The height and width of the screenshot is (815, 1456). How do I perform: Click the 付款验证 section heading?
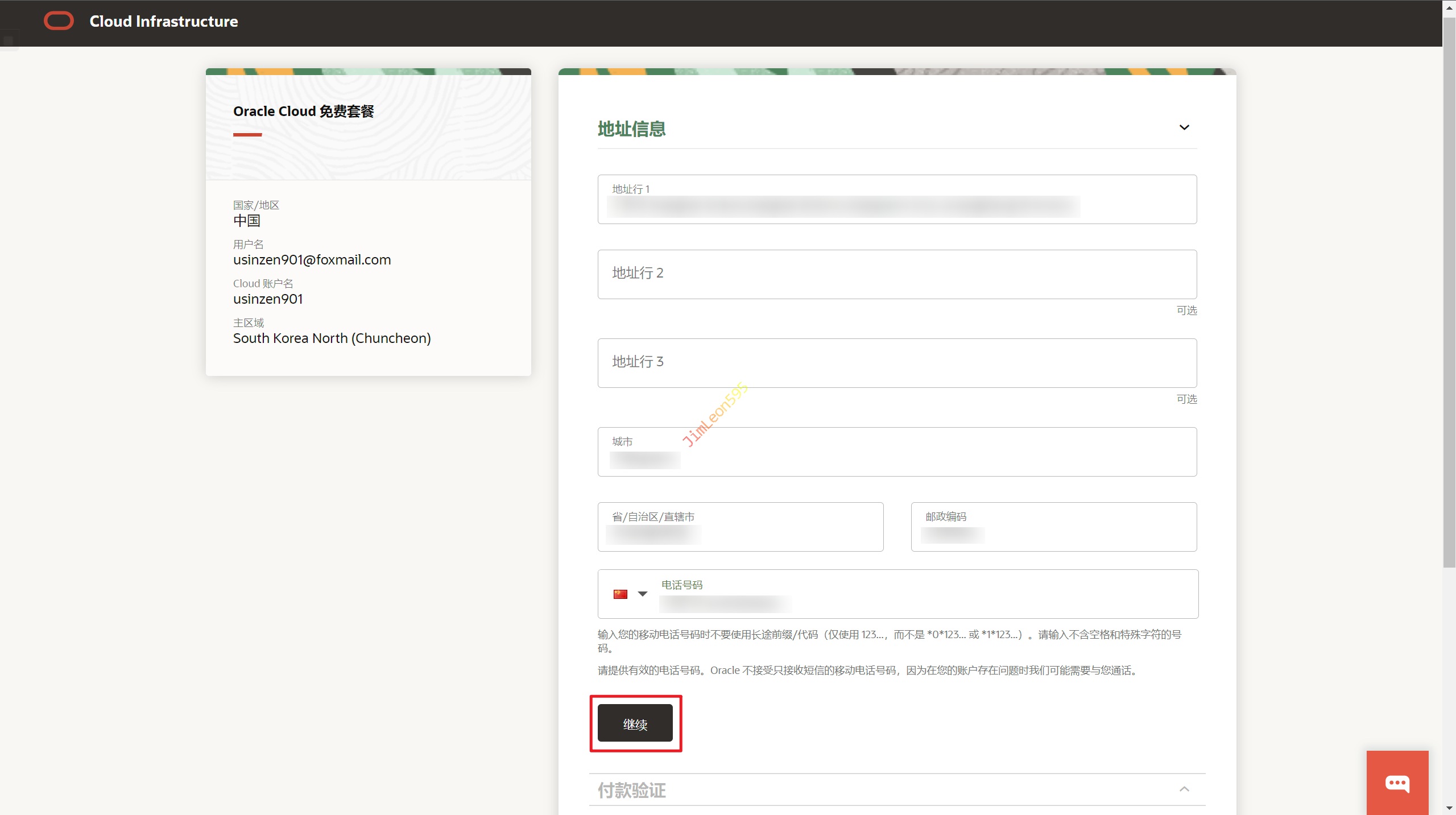pyautogui.click(x=631, y=790)
